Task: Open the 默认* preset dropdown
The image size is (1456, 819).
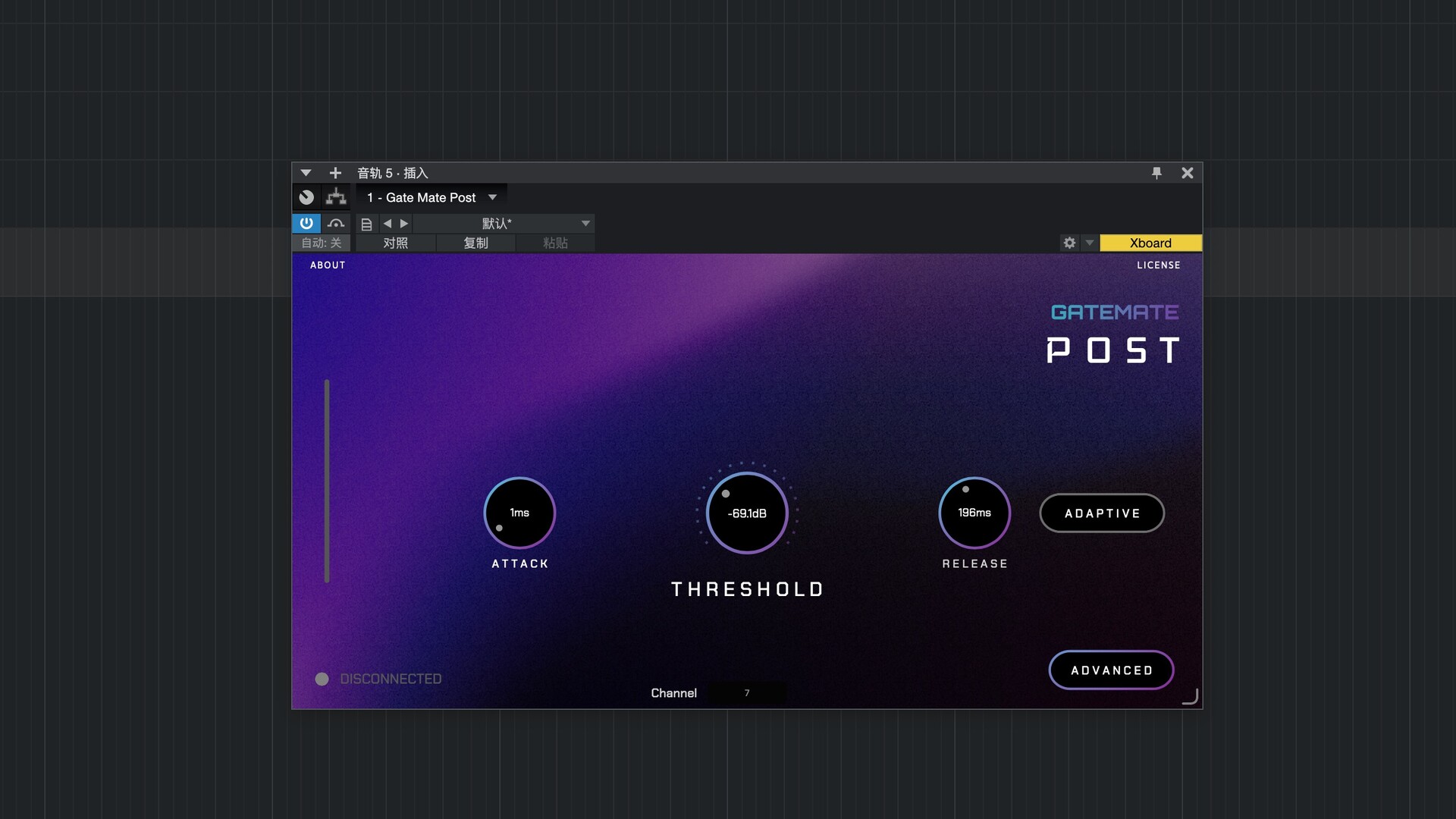Action: (504, 224)
